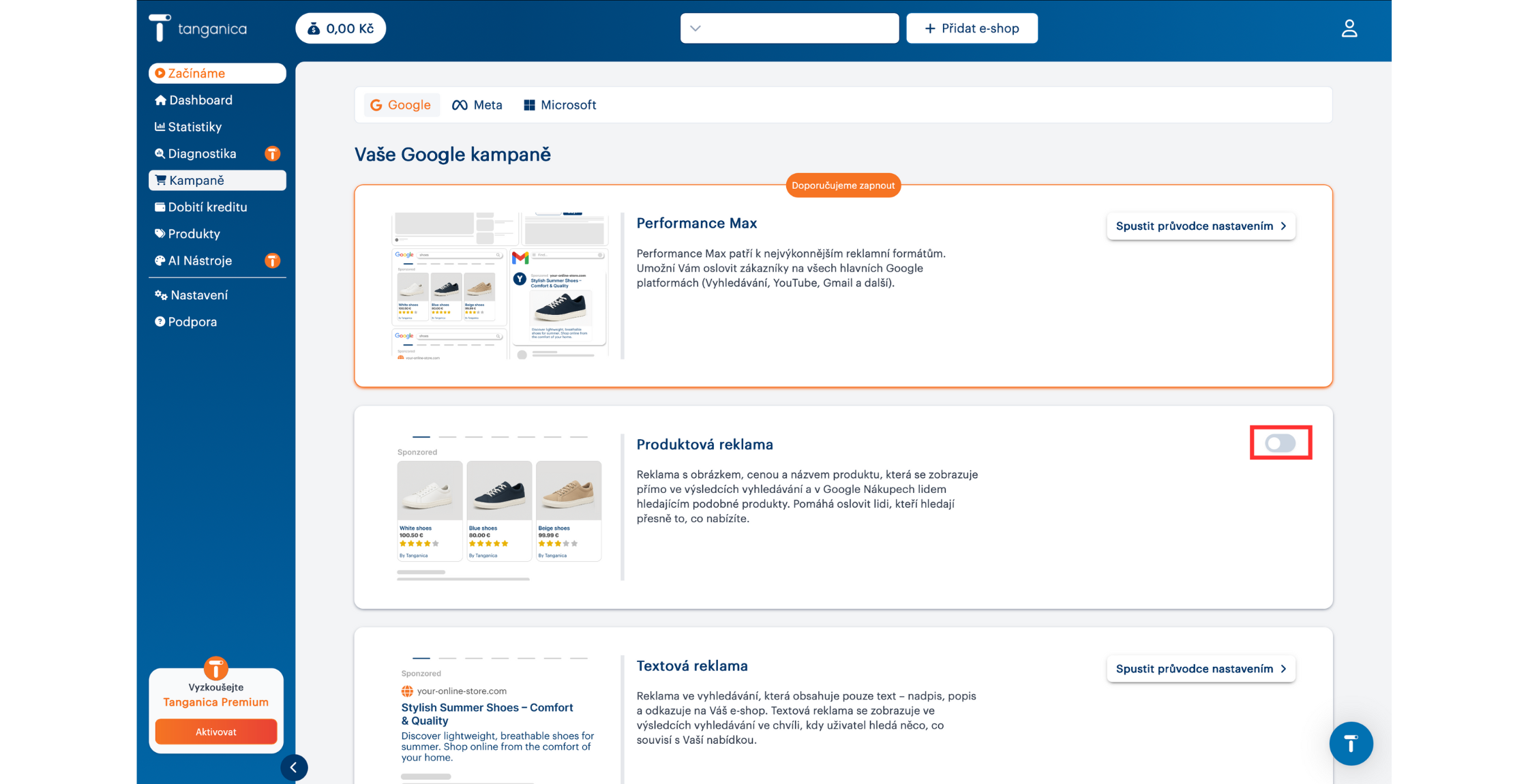Click the Textová reklama heading
The width and height of the screenshot is (1528, 784).
tap(692, 666)
